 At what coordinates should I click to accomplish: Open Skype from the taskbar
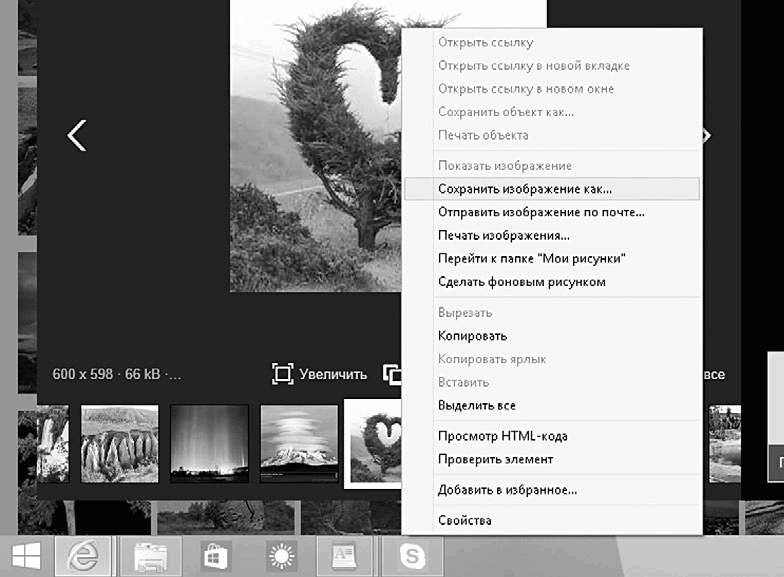[412, 556]
